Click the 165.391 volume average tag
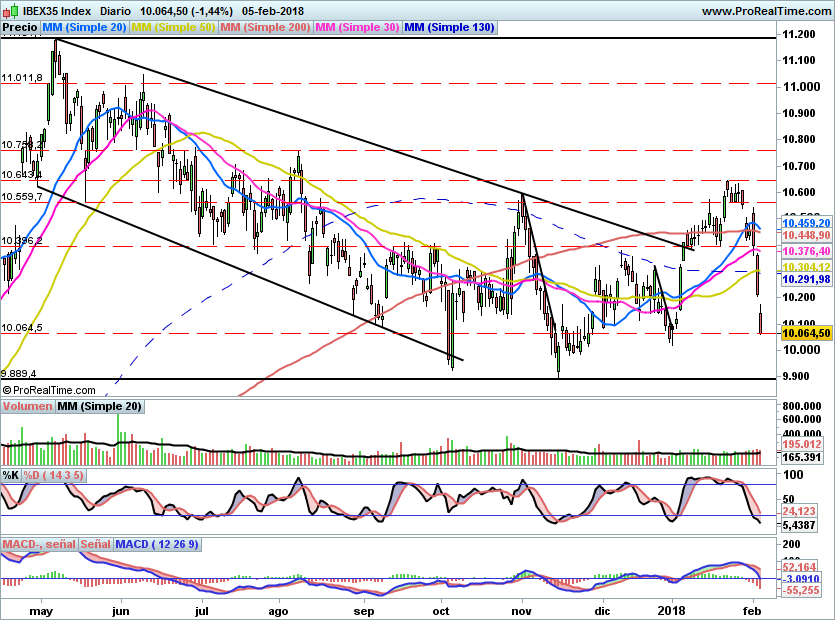This screenshot has height=620, width=835. [801, 457]
